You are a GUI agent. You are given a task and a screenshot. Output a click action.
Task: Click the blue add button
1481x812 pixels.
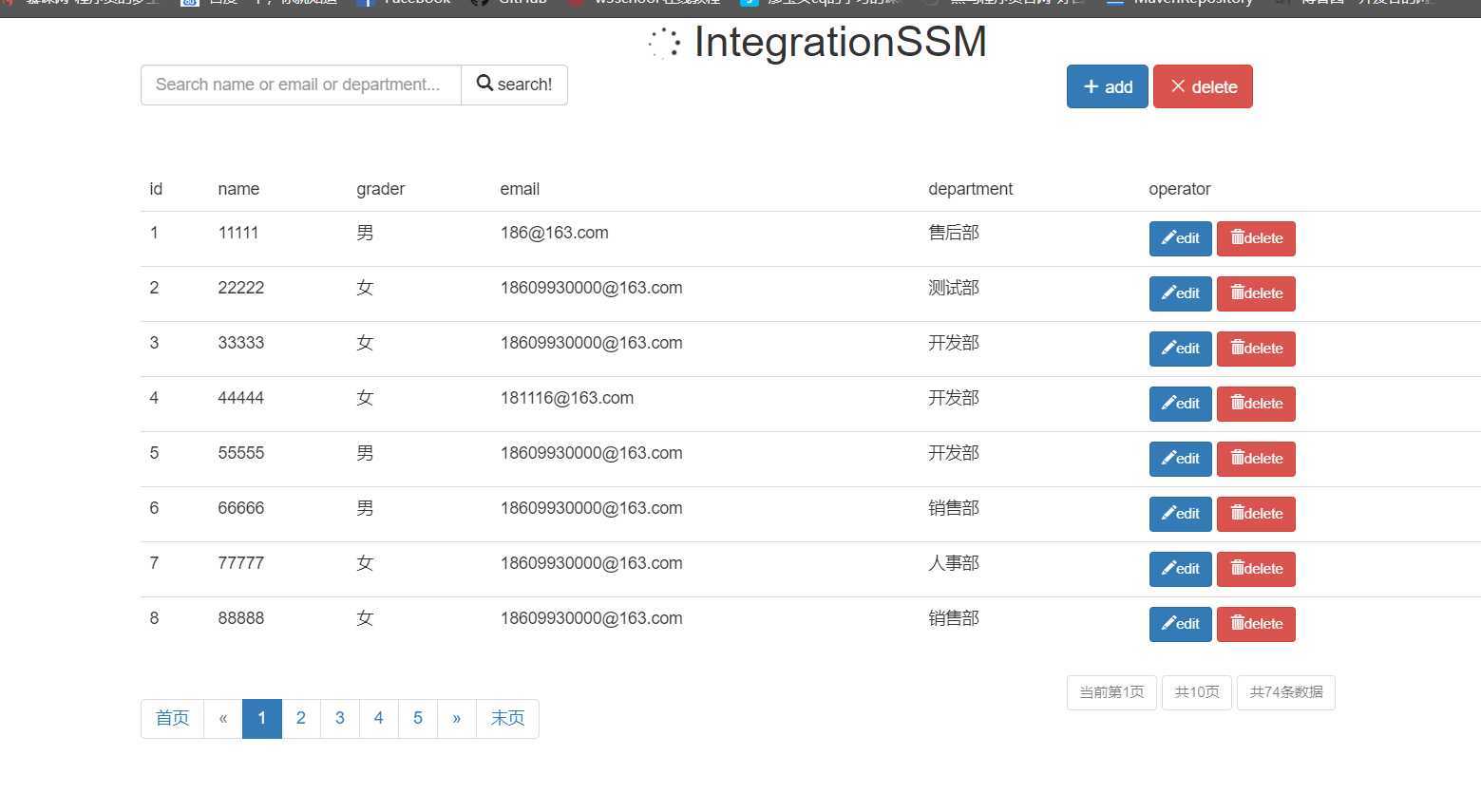pyautogui.click(x=1108, y=86)
